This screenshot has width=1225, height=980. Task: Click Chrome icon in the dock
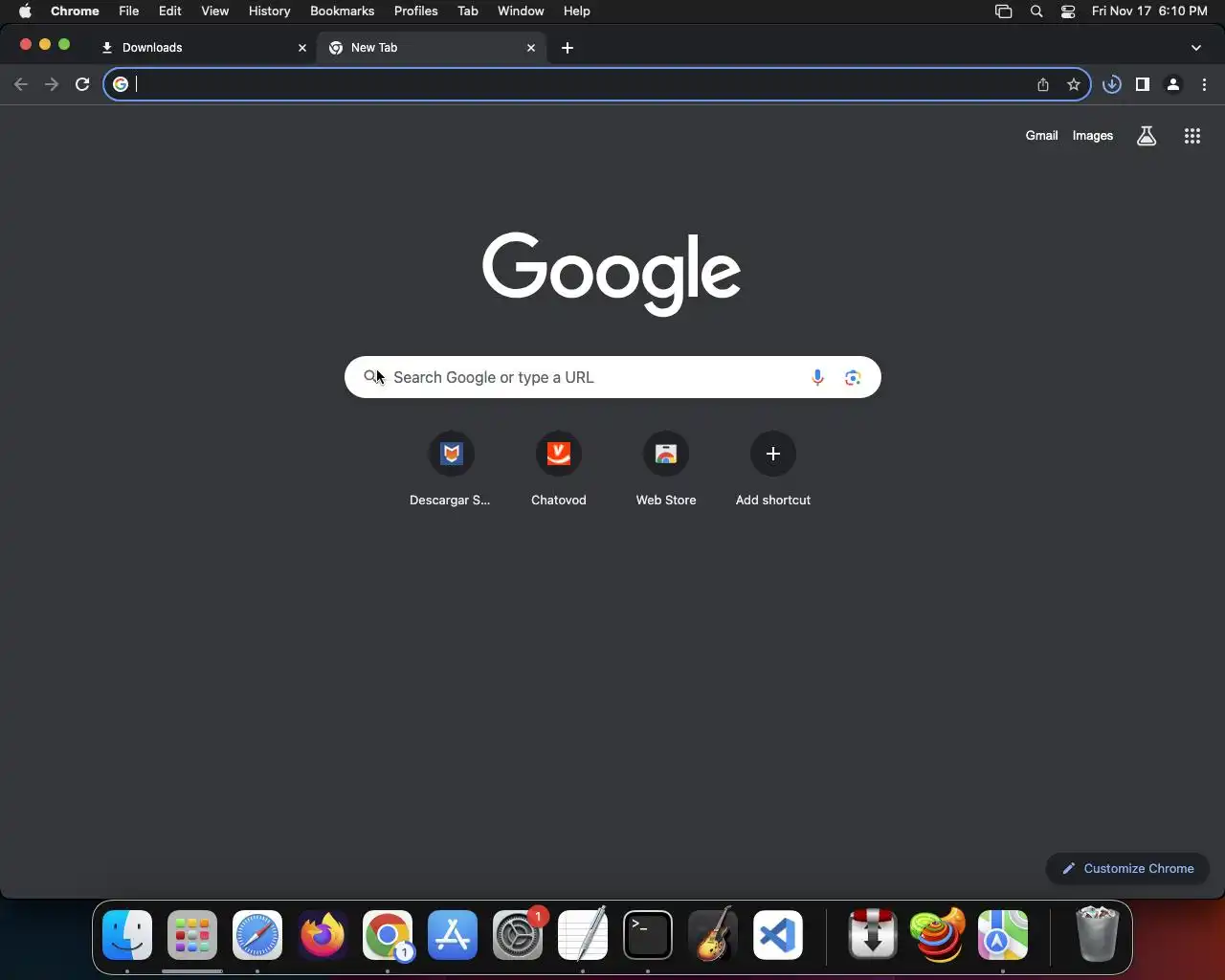click(388, 935)
